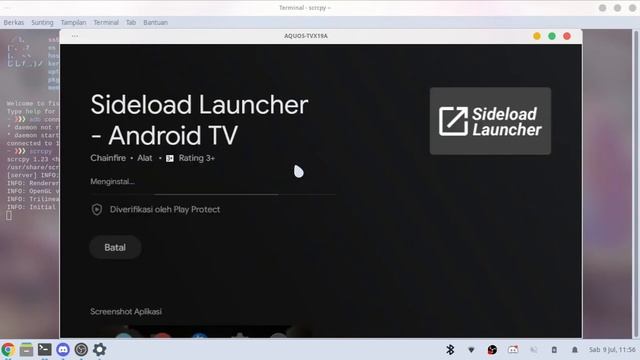Click the clock showing Sab 9 Jul, 11:56
The height and width of the screenshot is (360, 640).
tap(612, 350)
